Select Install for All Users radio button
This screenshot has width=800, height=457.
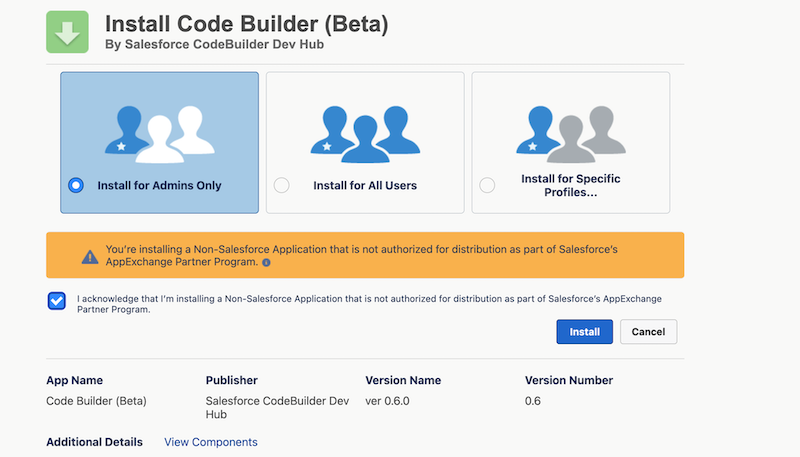tap(281, 185)
